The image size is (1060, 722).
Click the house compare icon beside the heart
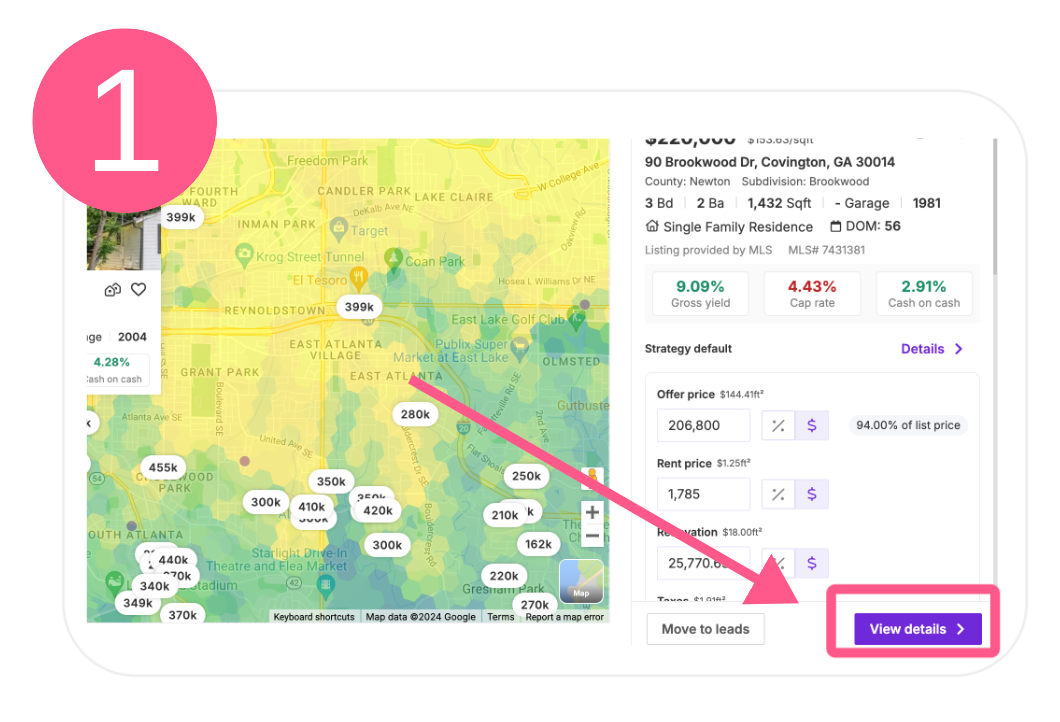[113, 290]
